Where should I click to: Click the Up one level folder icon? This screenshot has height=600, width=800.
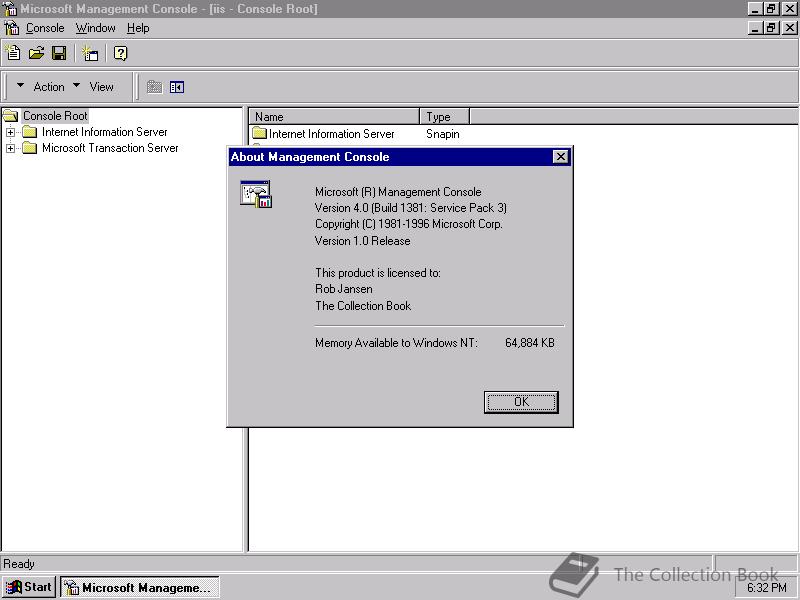[x=154, y=87]
